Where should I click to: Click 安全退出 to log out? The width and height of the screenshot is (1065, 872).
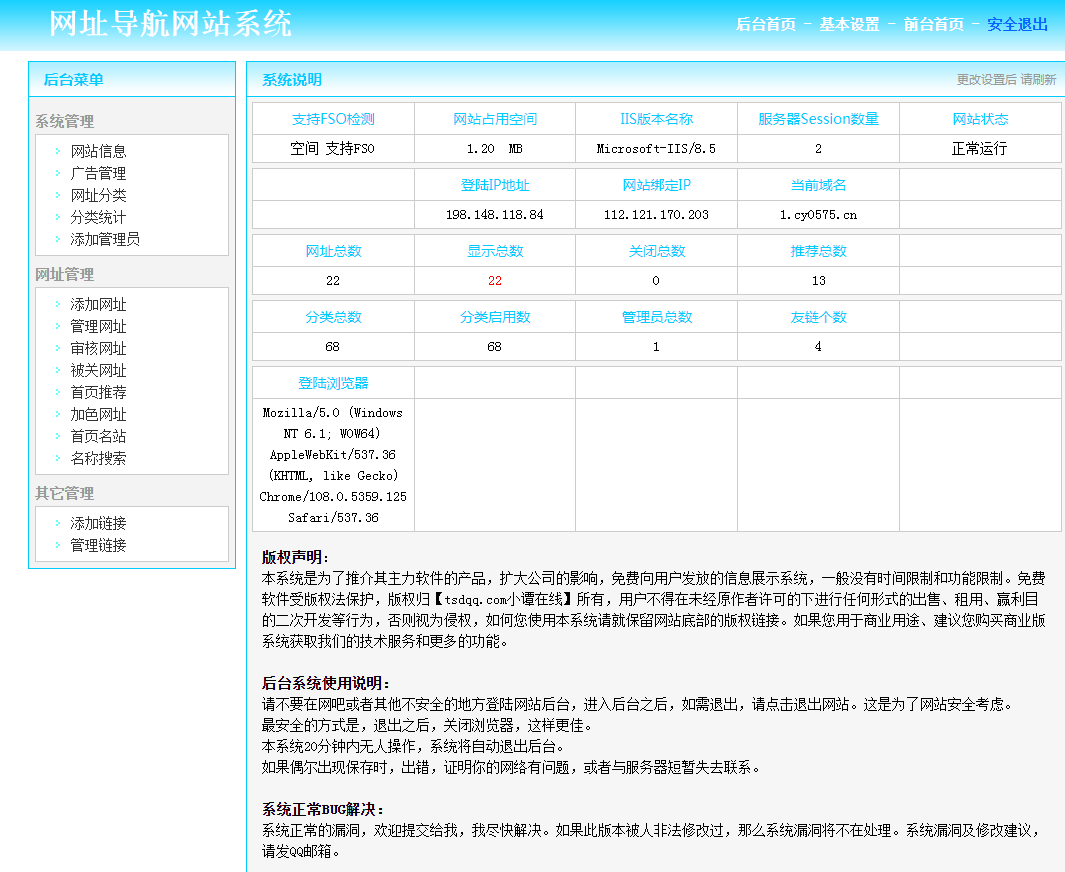click(x=1017, y=24)
